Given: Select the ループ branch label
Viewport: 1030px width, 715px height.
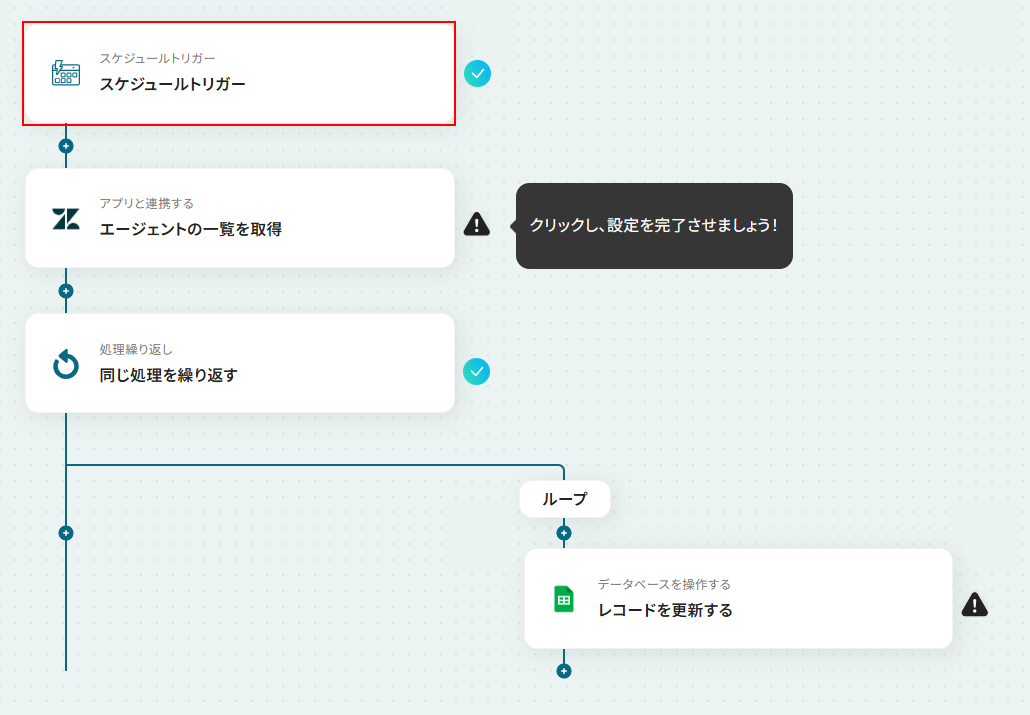Looking at the screenshot, I should pyautogui.click(x=565, y=499).
